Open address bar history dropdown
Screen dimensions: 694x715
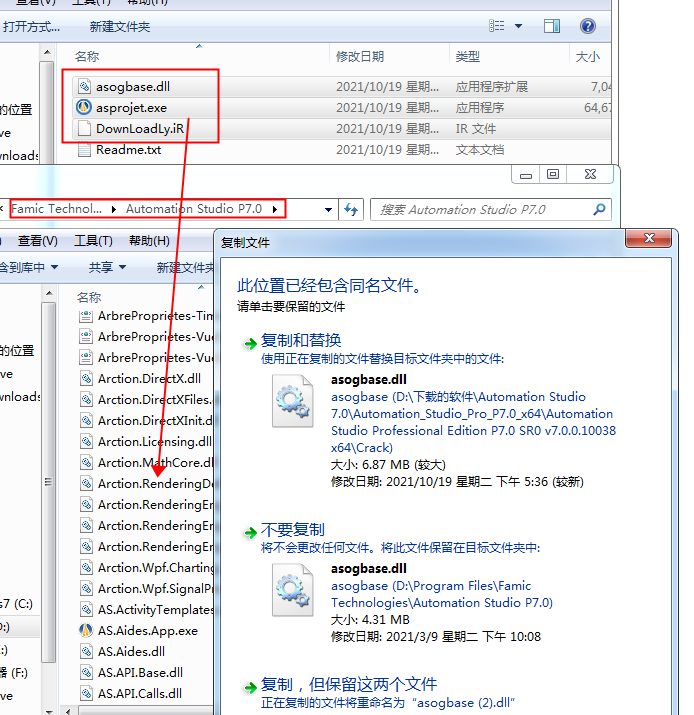tap(328, 210)
